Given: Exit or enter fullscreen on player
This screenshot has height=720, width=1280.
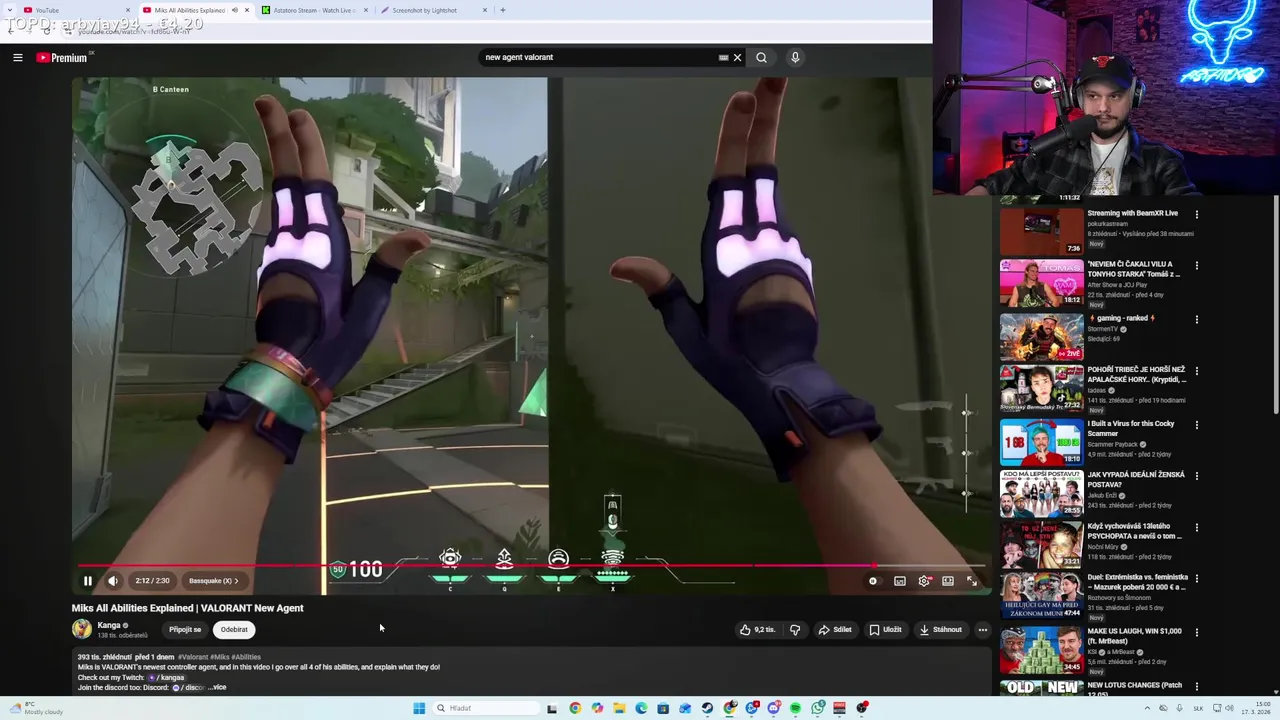Looking at the screenshot, I should click(971, 581).
